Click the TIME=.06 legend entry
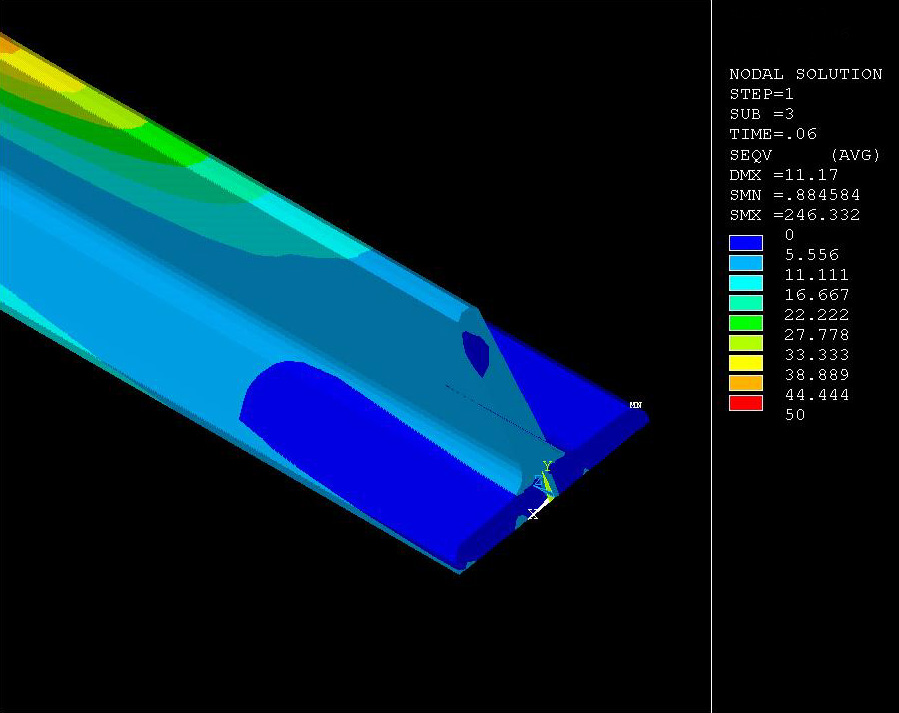Viewport: 899px width, 713px height. [773, 134]
